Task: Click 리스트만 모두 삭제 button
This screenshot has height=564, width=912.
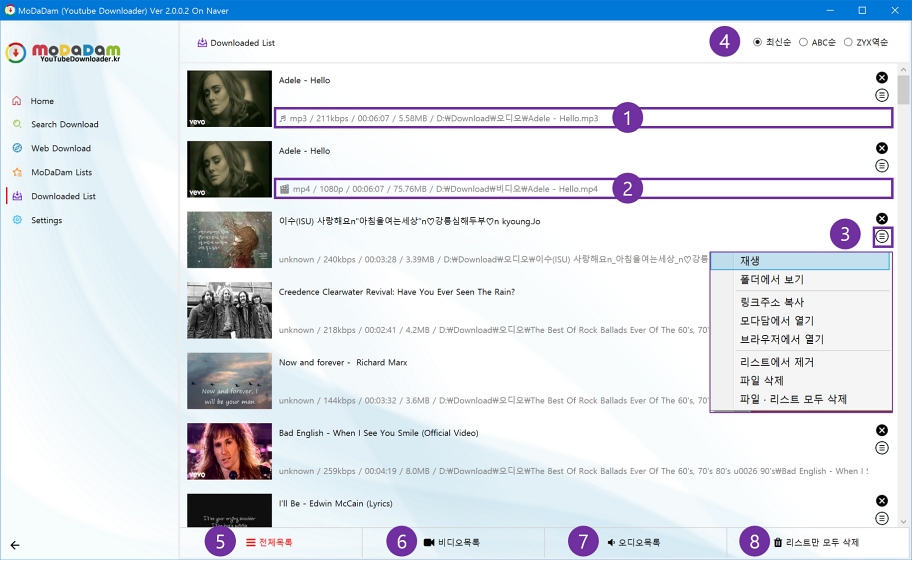Action: point(816,542)
